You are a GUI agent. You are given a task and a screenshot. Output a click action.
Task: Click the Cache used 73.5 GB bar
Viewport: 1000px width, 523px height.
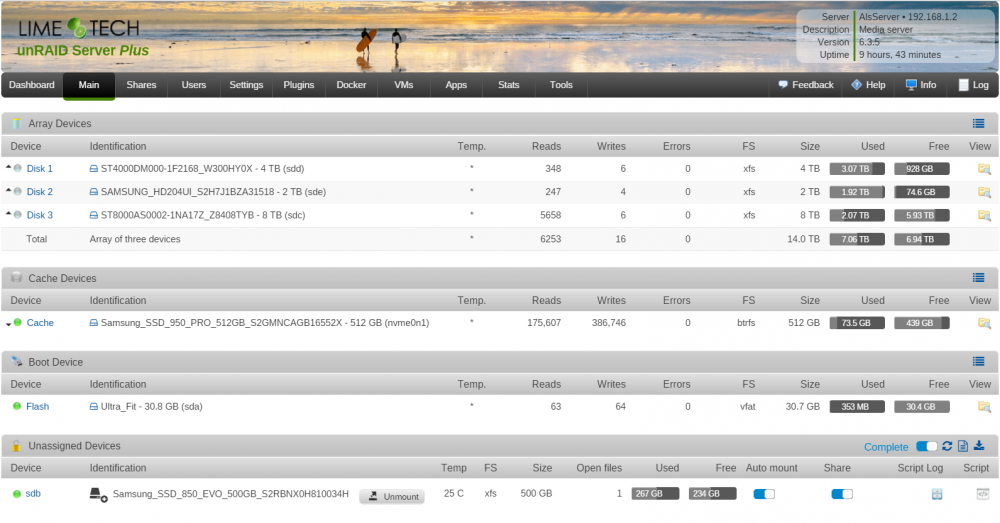(857, 323)
